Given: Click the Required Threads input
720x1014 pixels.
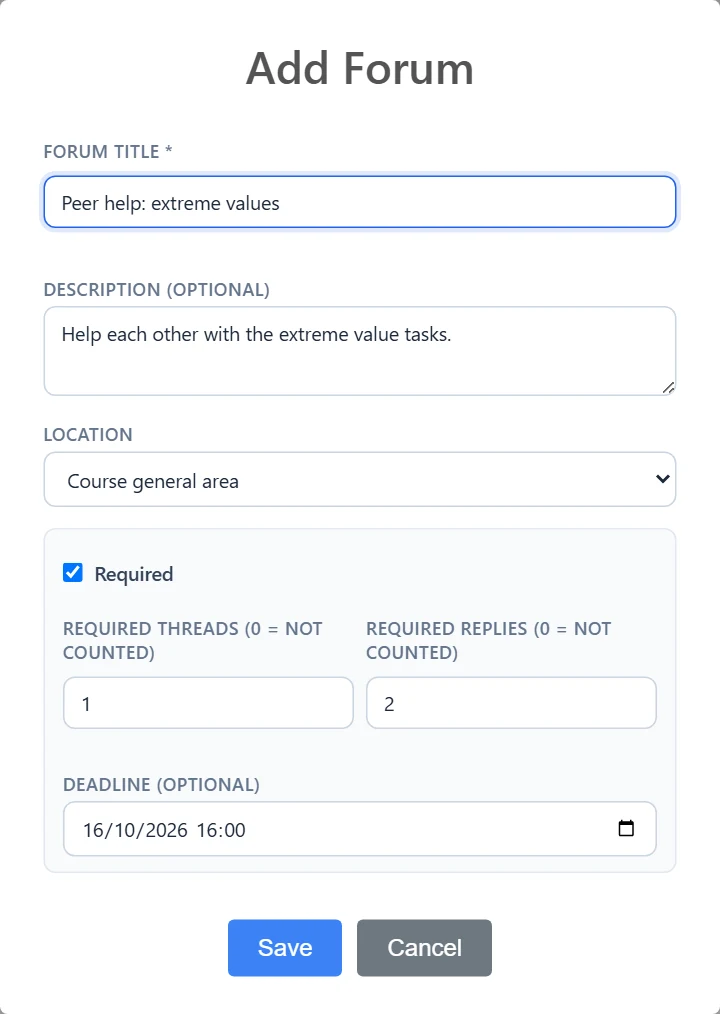Looking at the screenshot, I should point(208,703).
